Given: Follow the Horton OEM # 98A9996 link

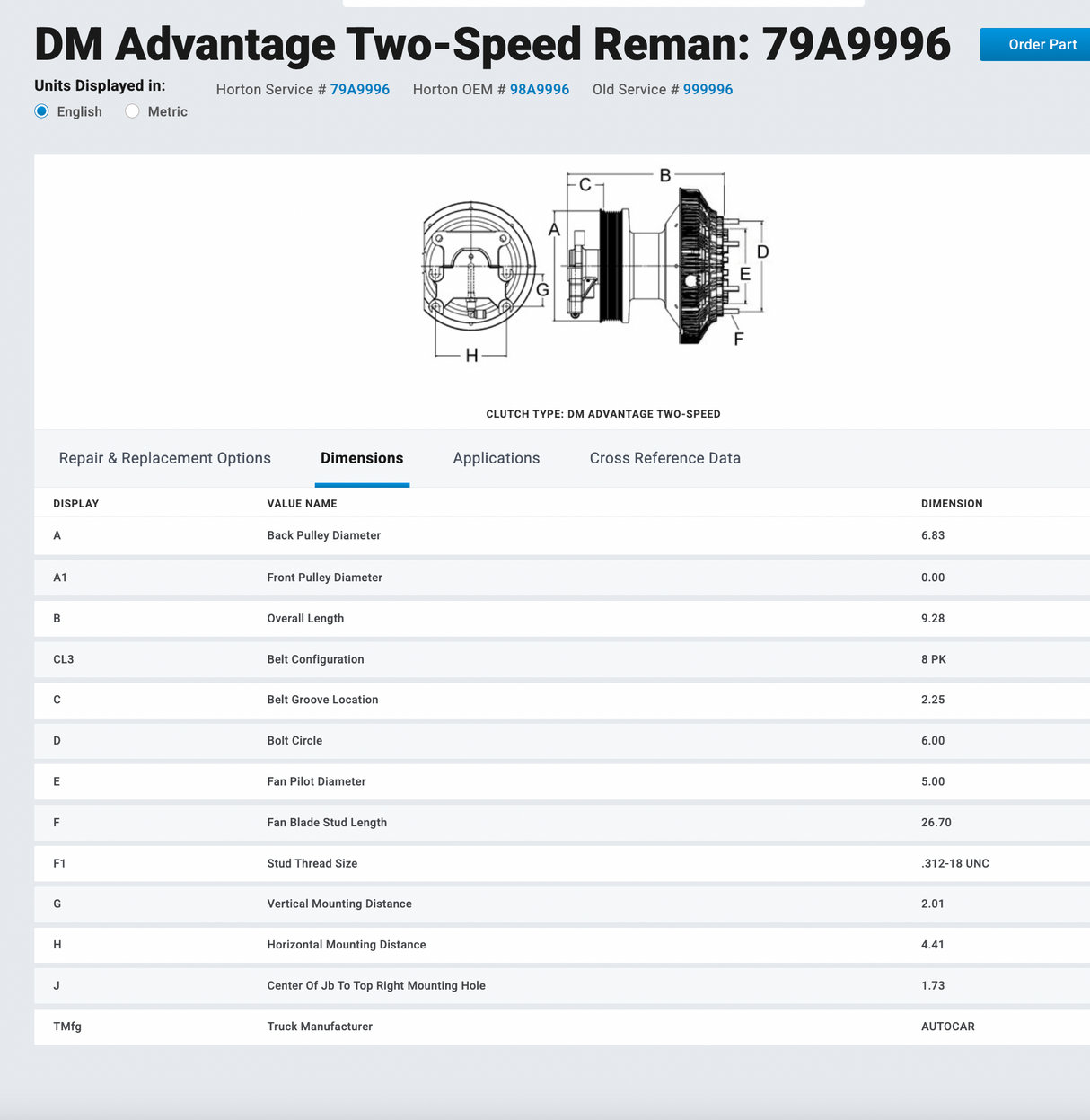Looking at the screenshot, I should [539, 89].
